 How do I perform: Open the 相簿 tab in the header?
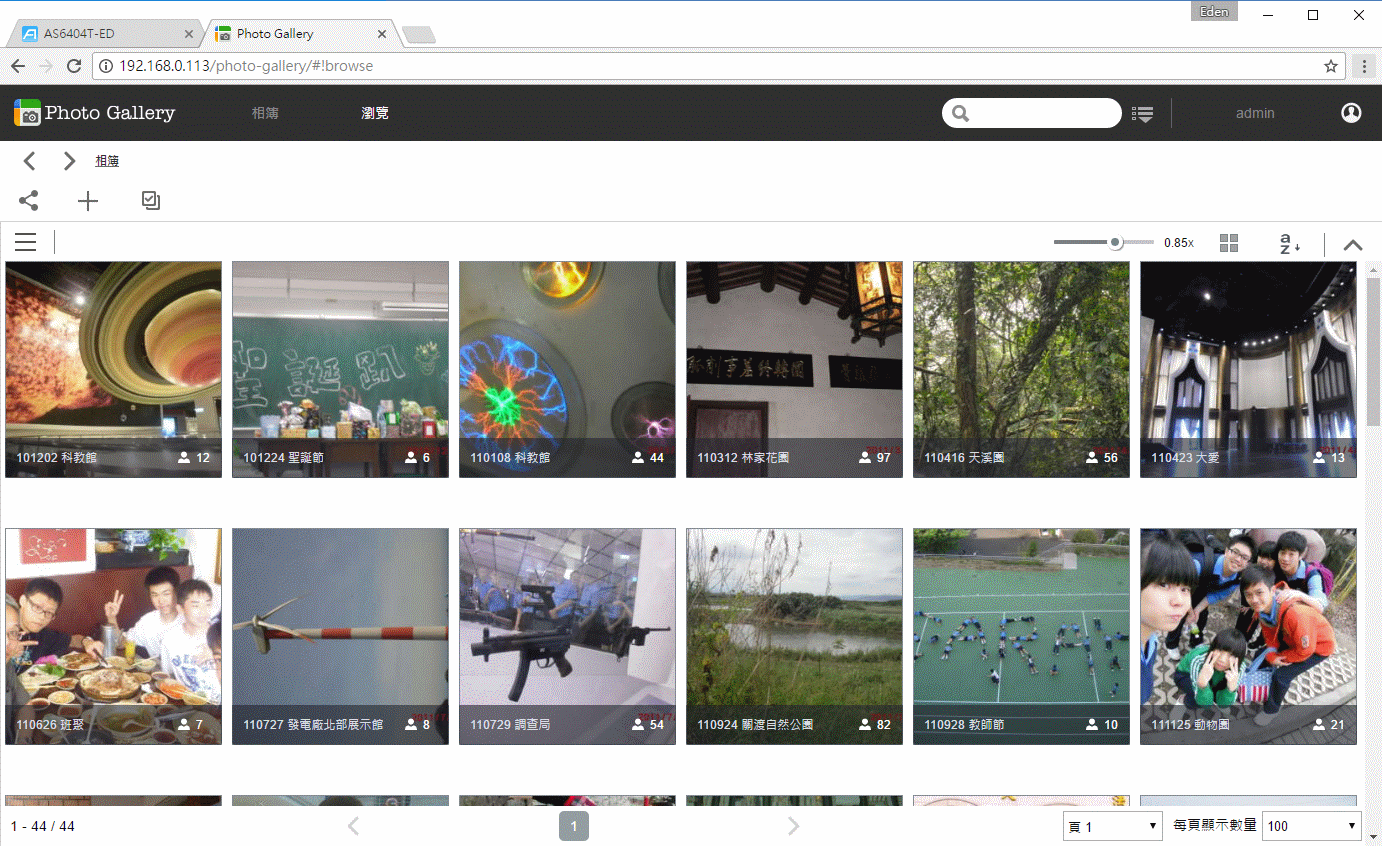[265, 113]
